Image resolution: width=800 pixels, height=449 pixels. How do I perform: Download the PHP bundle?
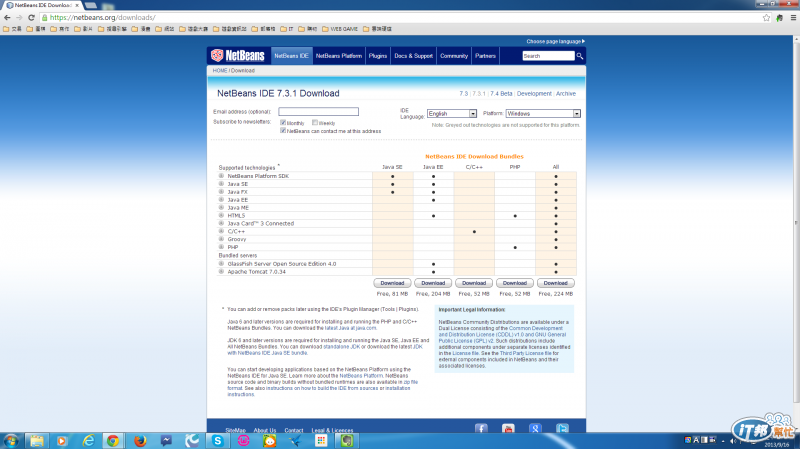tap(515, 283)
